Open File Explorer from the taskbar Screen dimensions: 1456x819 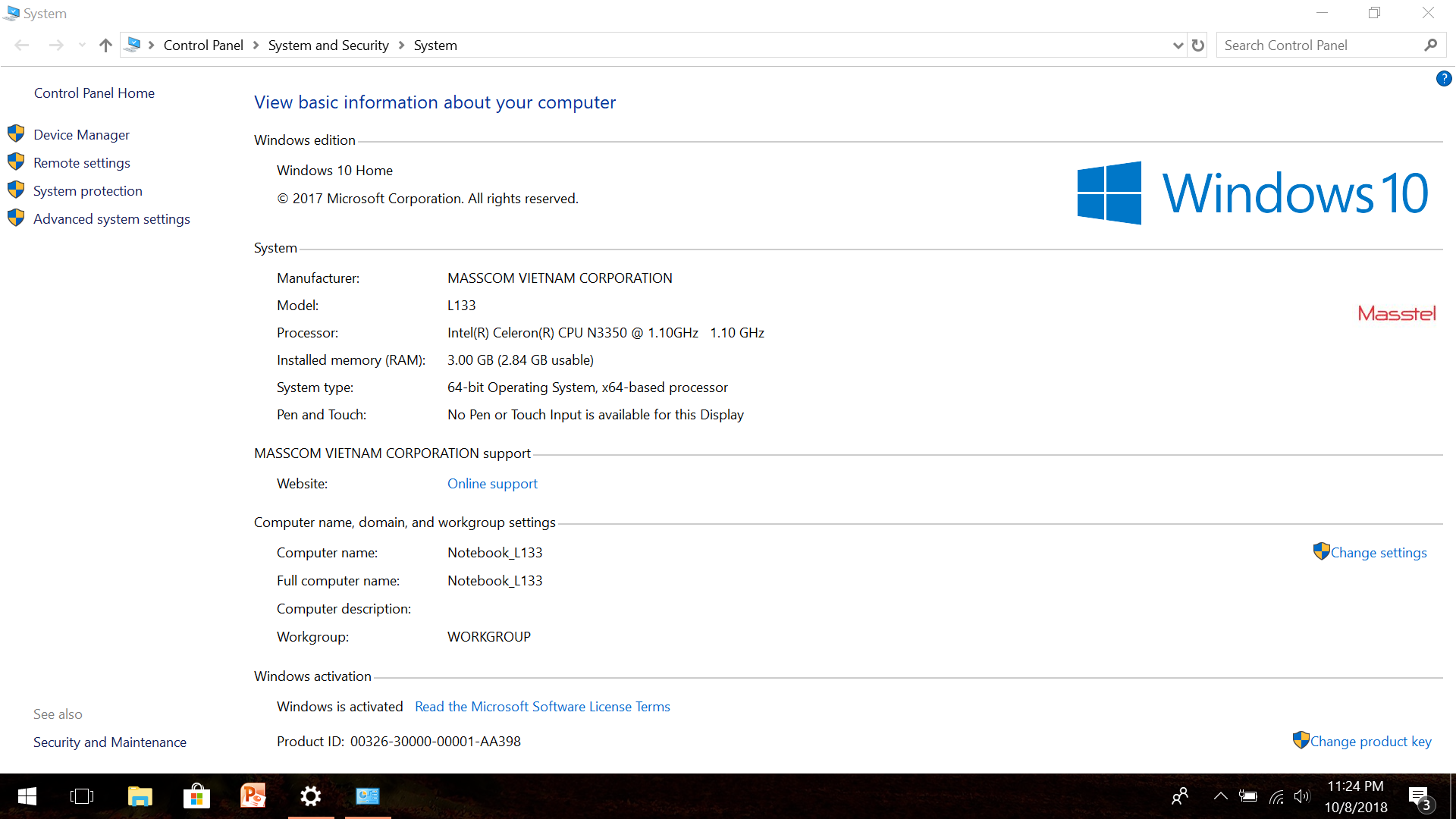140,796
